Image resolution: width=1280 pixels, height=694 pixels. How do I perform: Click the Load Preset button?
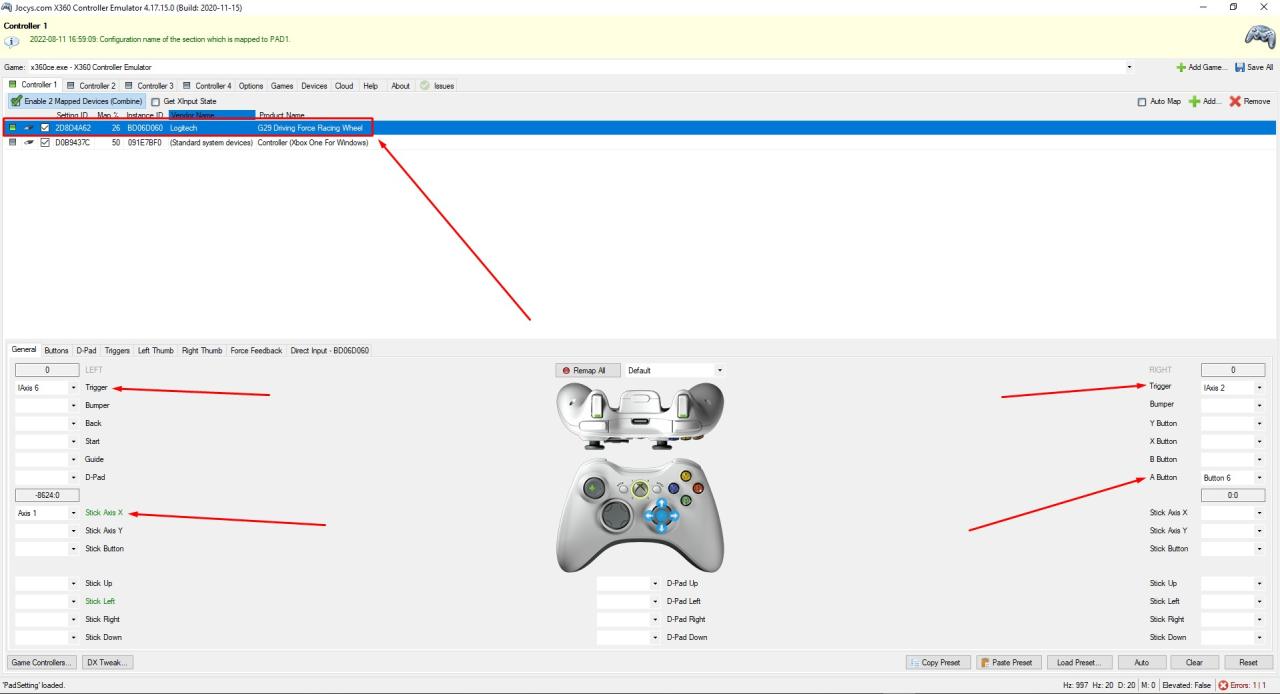point(1079,662)
